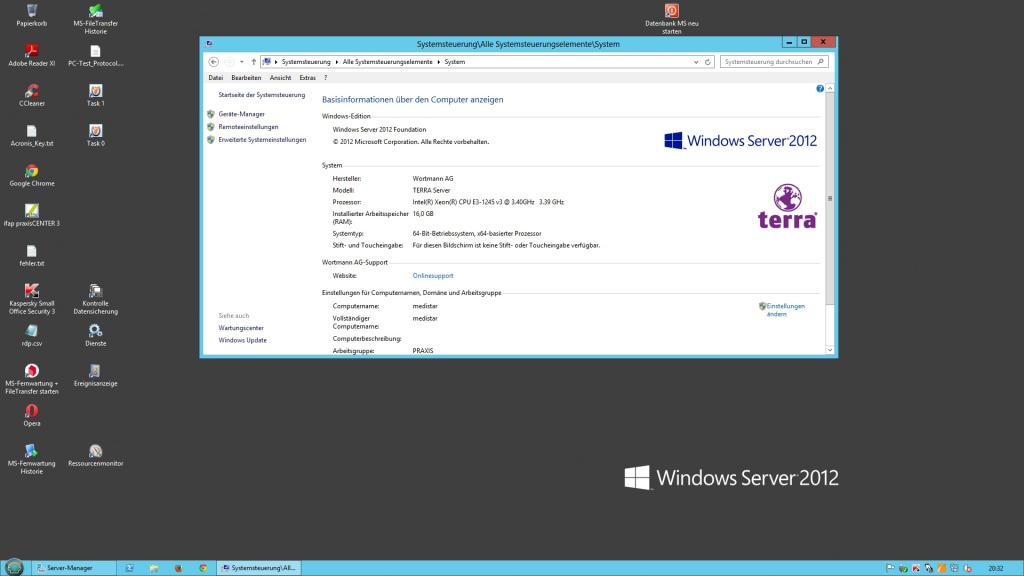
Task: Launch CCleaner from the desktop
Action: [x=31, y=95]
